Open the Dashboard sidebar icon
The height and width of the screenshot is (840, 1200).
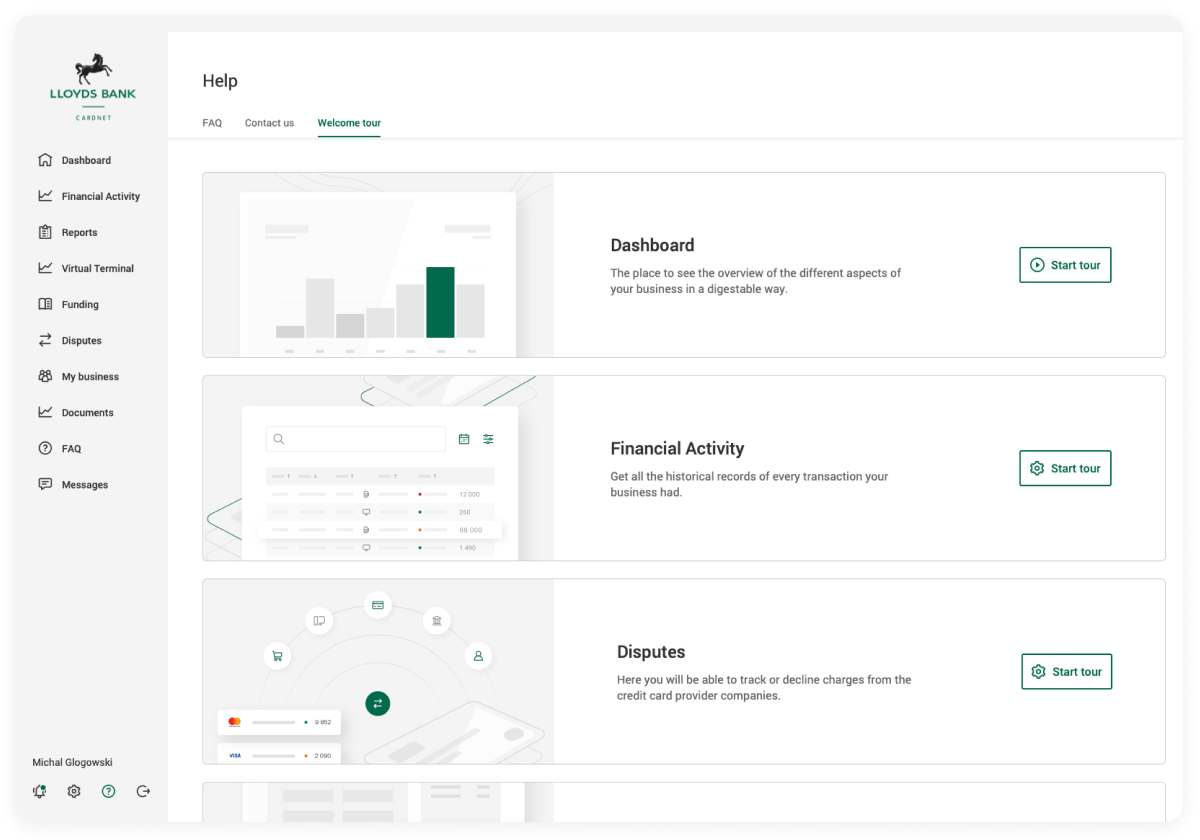45,160
